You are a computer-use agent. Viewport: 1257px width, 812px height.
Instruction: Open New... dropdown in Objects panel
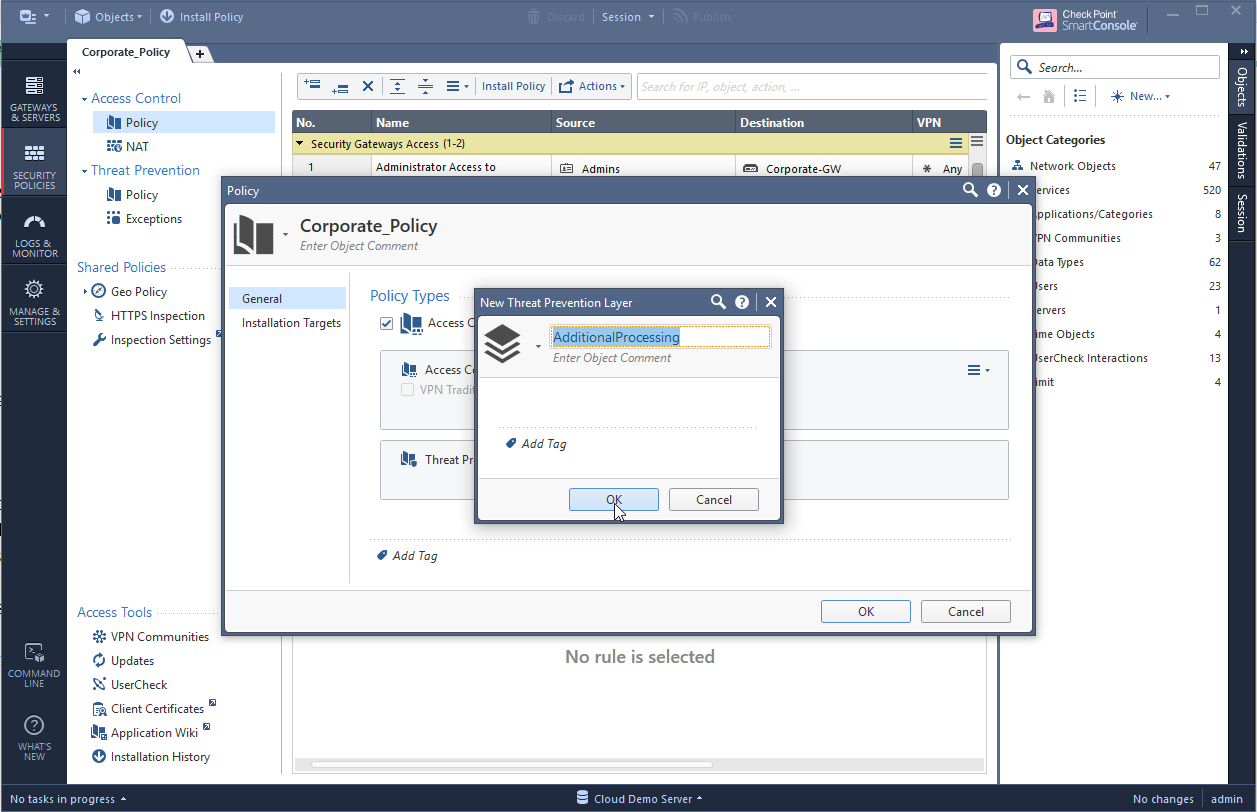click(x=1139, y=96)
